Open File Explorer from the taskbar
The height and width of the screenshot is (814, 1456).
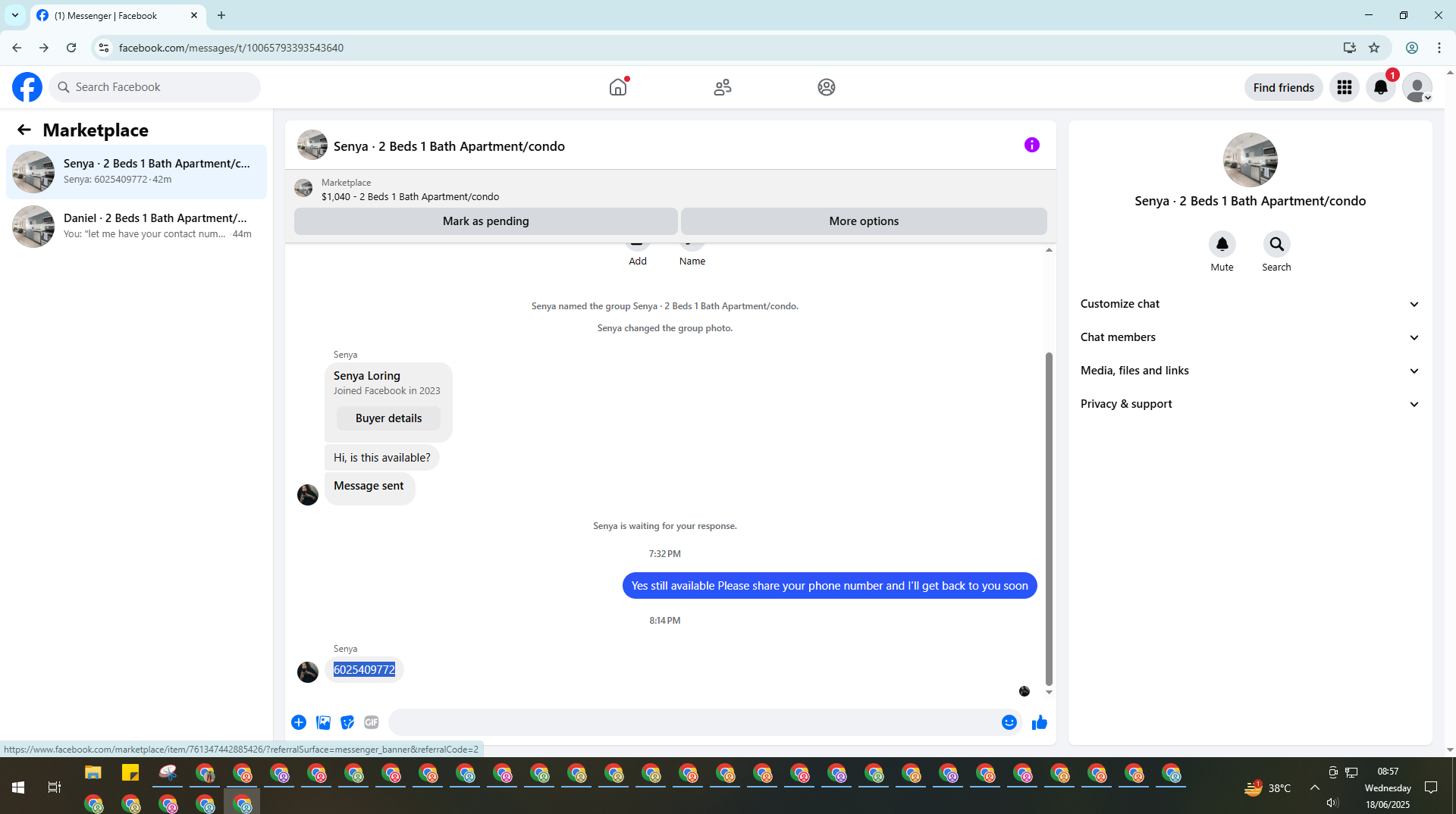tap(93, 773)
